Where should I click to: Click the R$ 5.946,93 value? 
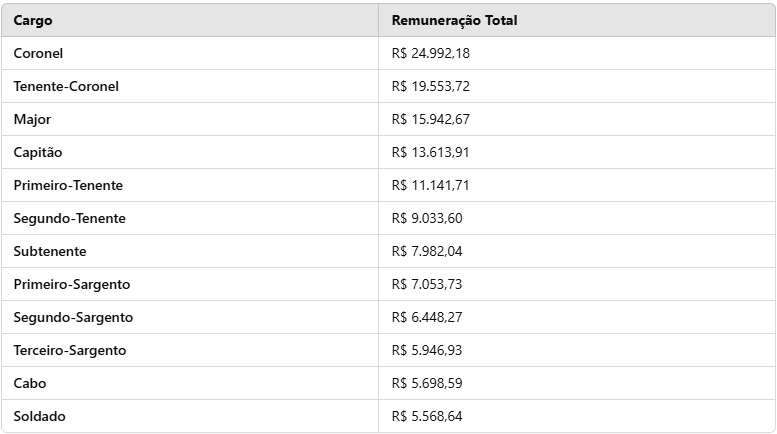427,350
